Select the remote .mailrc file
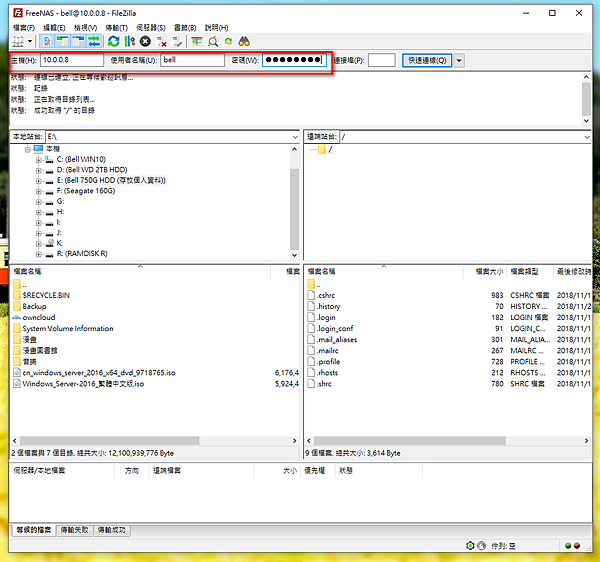This screenshot has height=562, width=600. pyautogui.click(x=328, y=351)
